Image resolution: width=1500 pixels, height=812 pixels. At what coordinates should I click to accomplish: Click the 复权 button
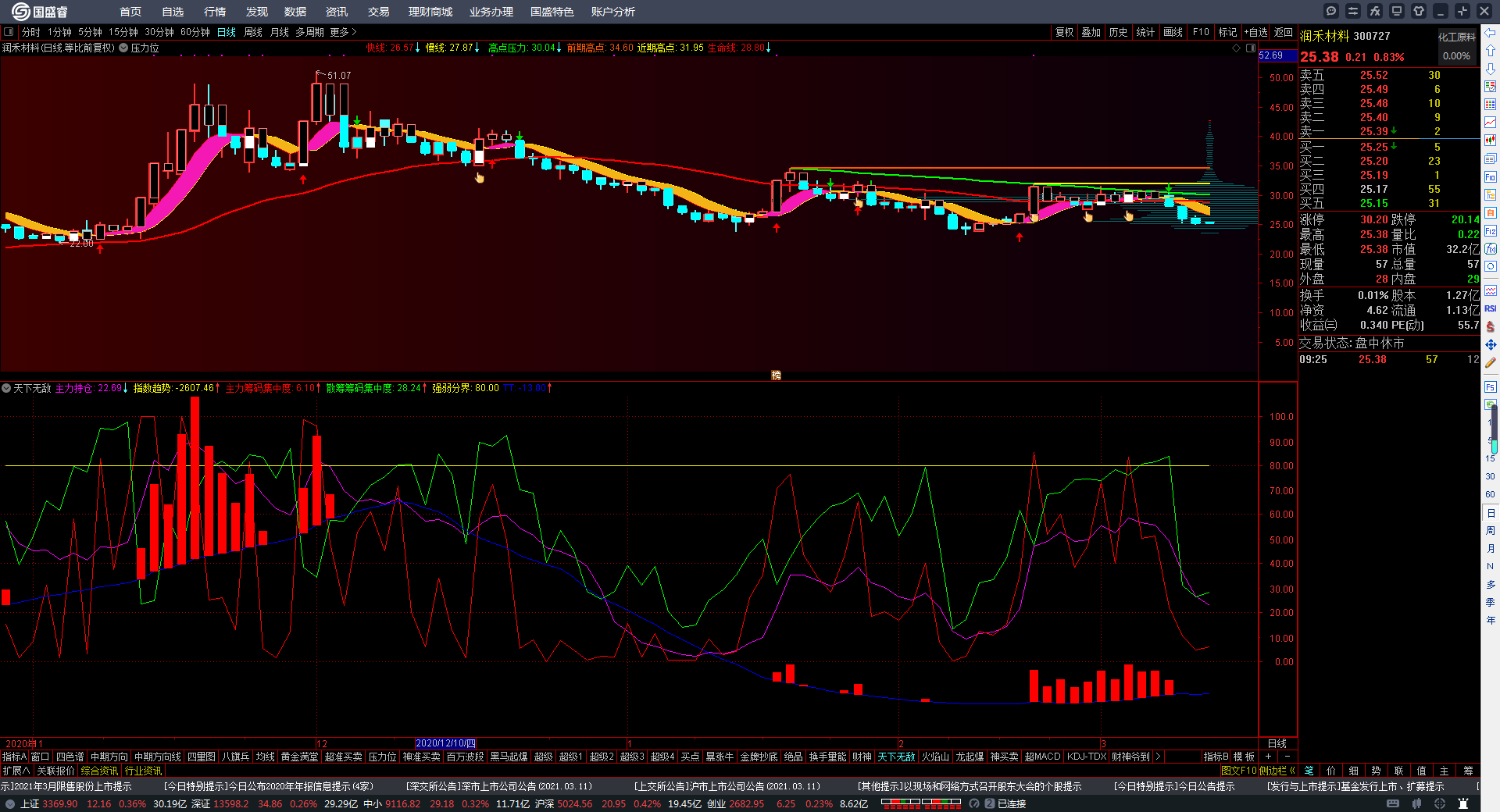pos(1064,32)
